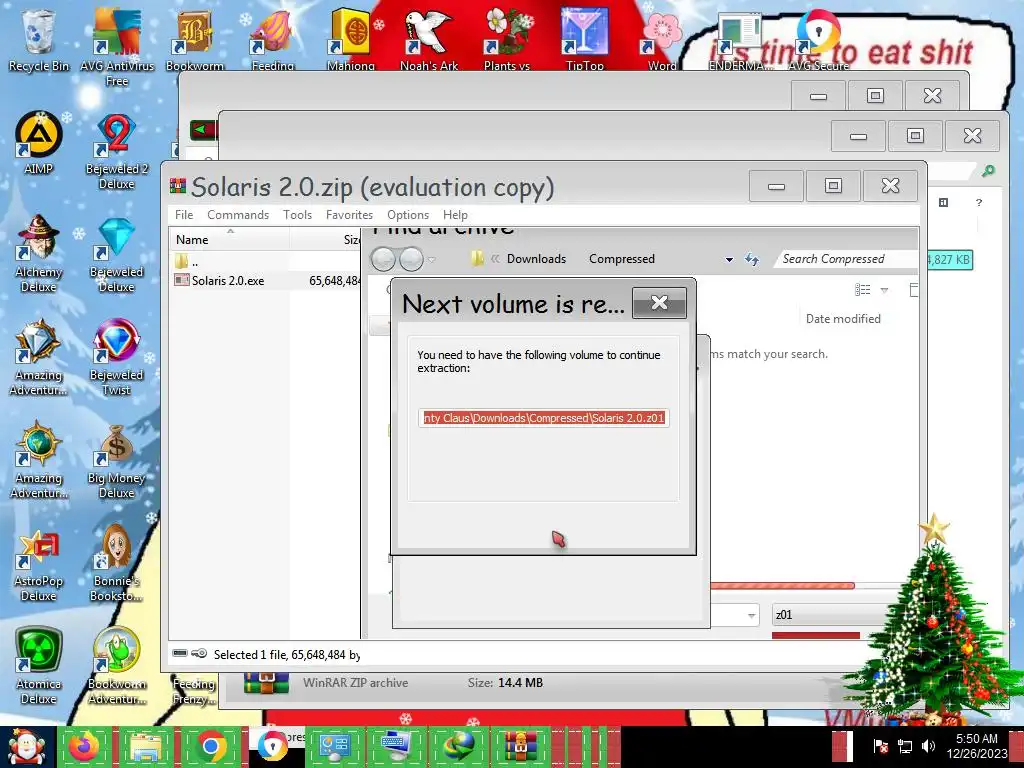Select the AIMP desktop icon
The height and width of the screenshot is (768, 1024).
coord(39,142)
